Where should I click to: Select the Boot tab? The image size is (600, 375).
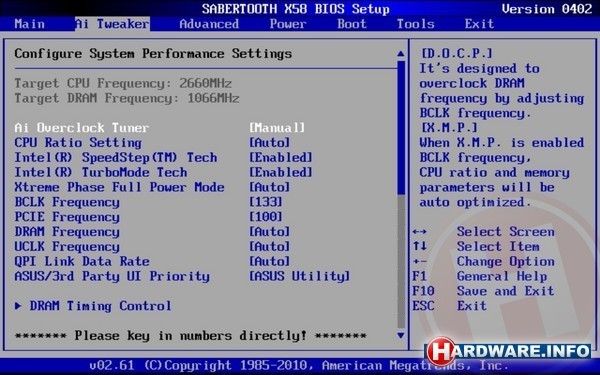click(x=352, y=24)
